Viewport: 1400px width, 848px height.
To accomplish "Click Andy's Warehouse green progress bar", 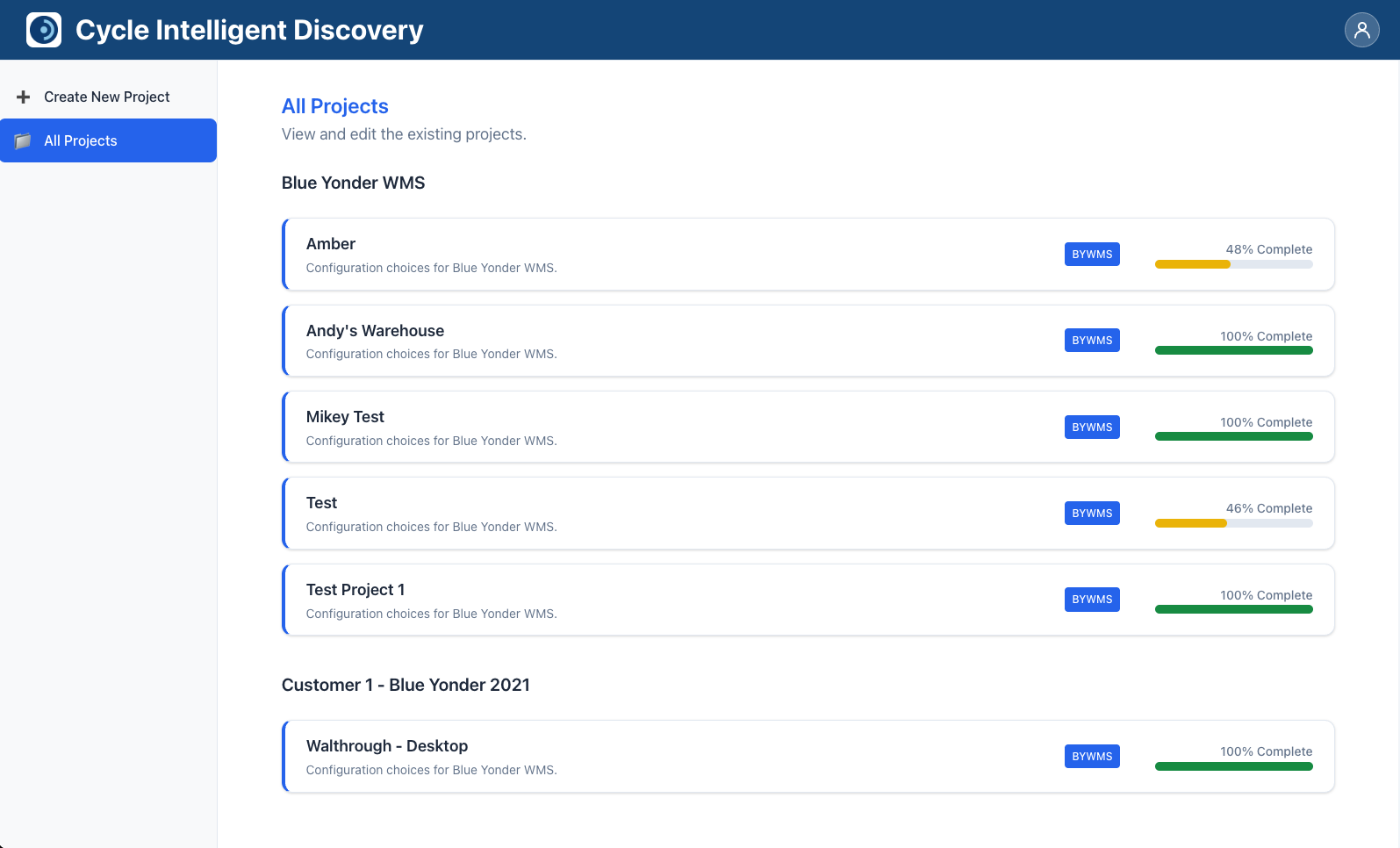I will 1234,350.
